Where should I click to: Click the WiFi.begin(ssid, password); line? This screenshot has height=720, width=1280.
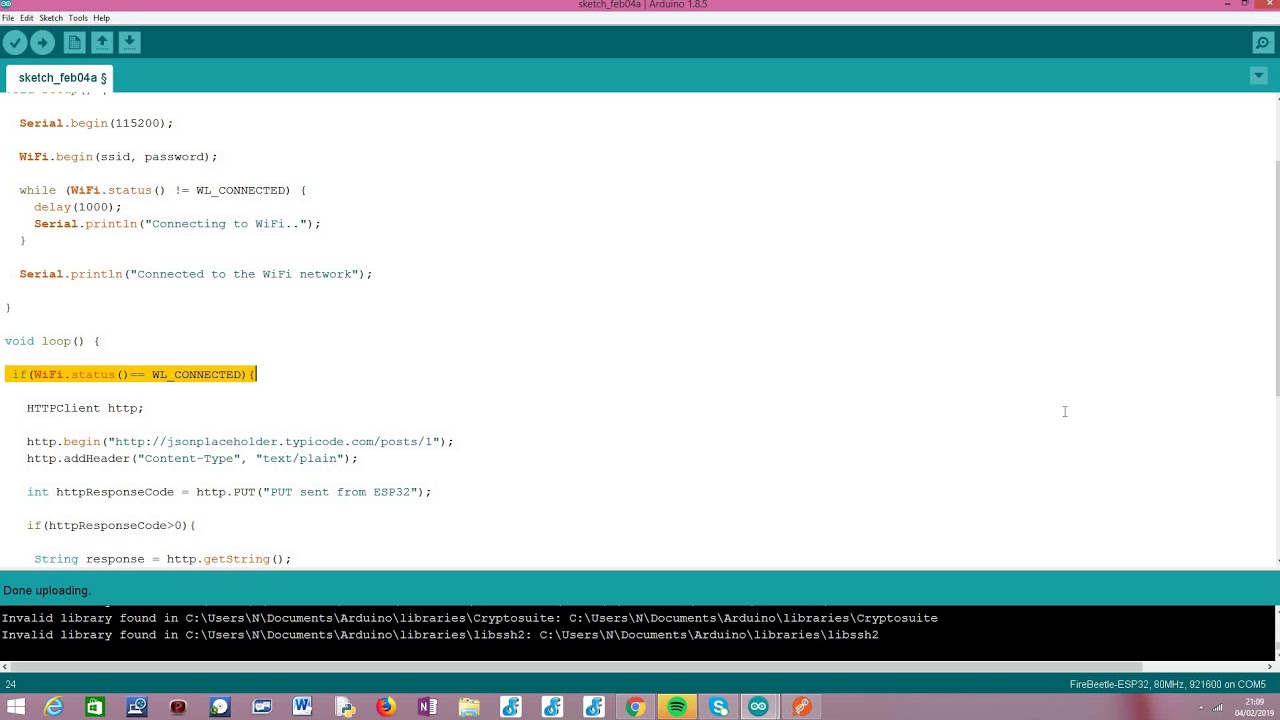pos(118,157)
